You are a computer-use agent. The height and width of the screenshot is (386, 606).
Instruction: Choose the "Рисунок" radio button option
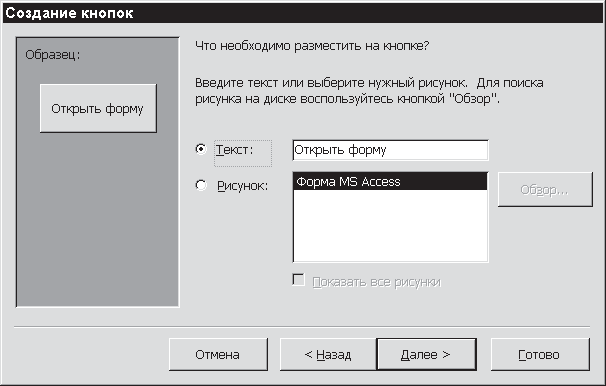tap(201, 185)
